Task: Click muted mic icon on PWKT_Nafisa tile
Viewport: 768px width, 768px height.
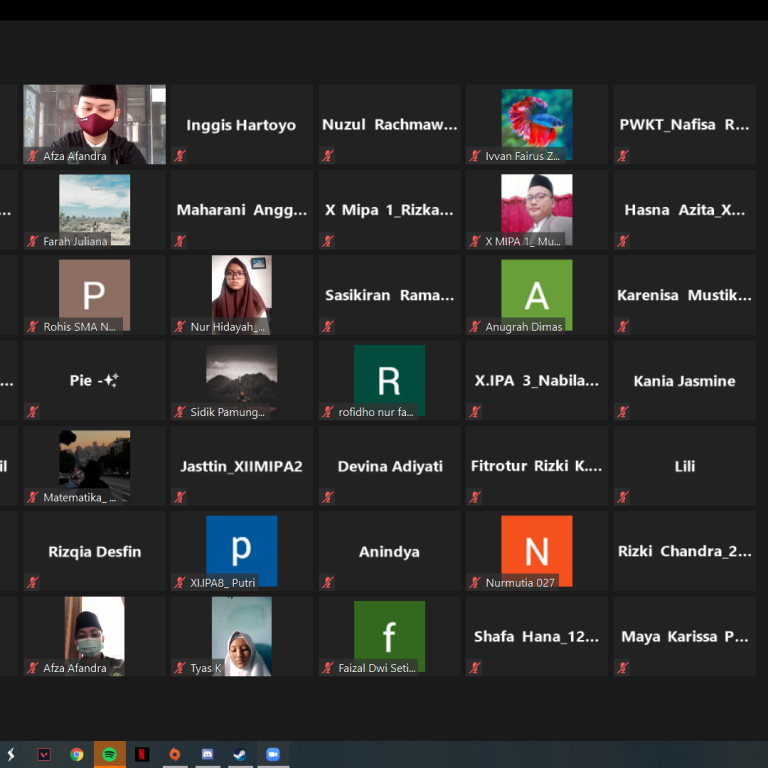Action: 623,156
